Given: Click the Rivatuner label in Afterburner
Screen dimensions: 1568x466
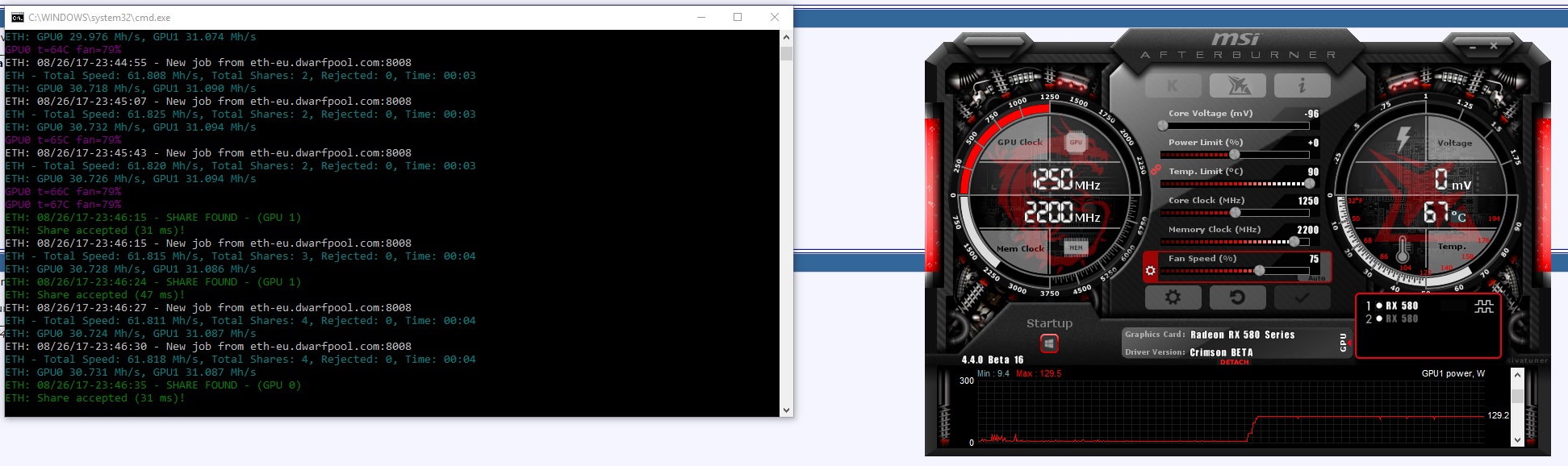Looking at the screenshot, I should tap(1527, 360).
